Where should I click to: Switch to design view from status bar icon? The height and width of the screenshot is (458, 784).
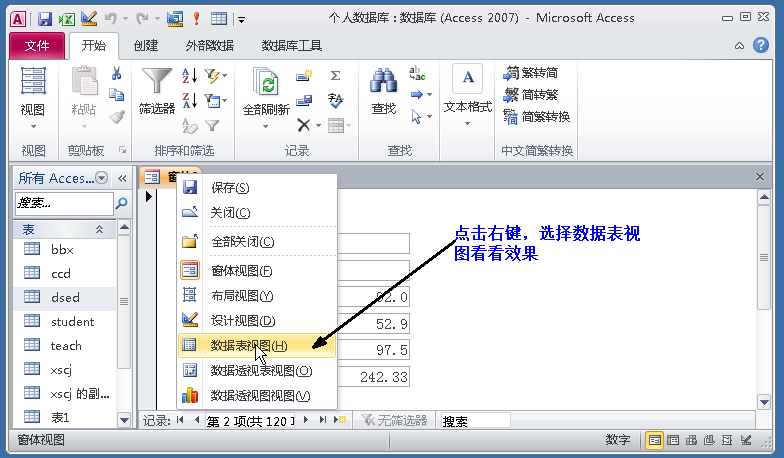coord(746,440)
